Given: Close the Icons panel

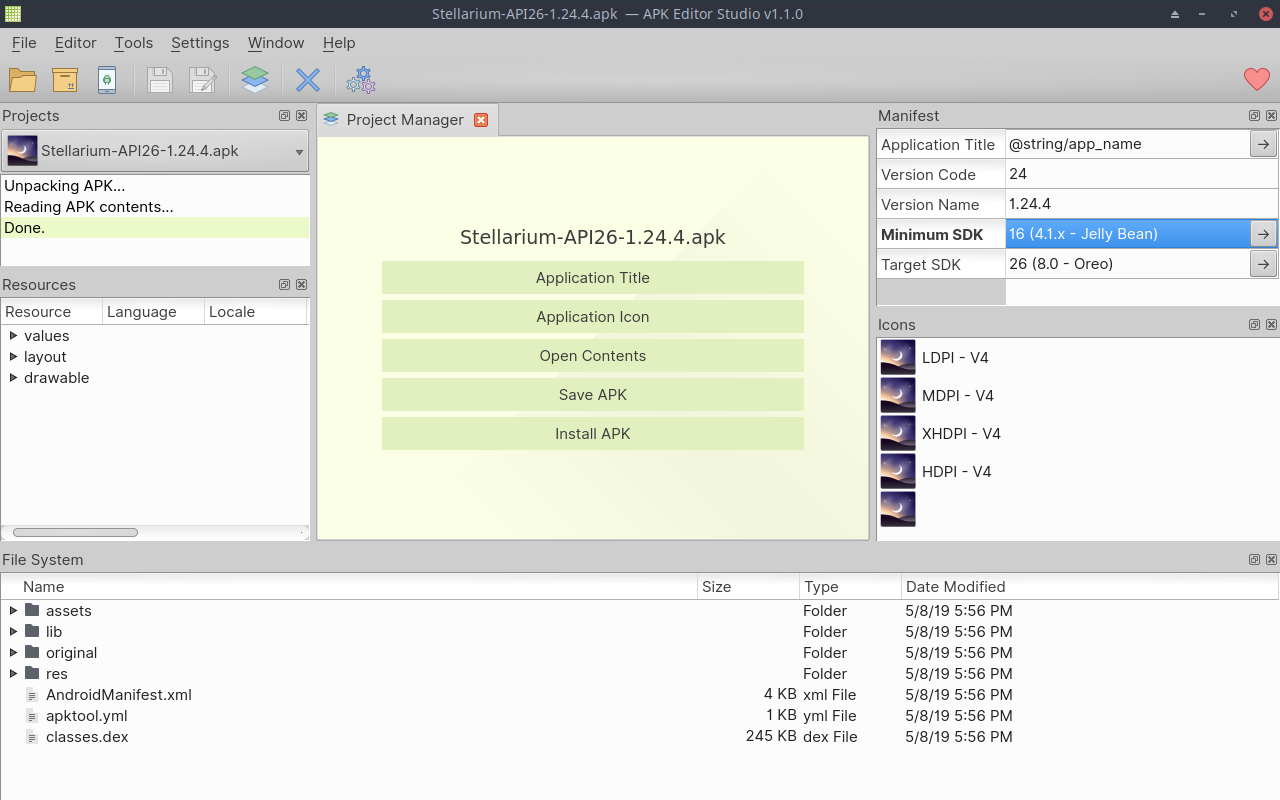Looking at the screenshot, I should 1271,325.
